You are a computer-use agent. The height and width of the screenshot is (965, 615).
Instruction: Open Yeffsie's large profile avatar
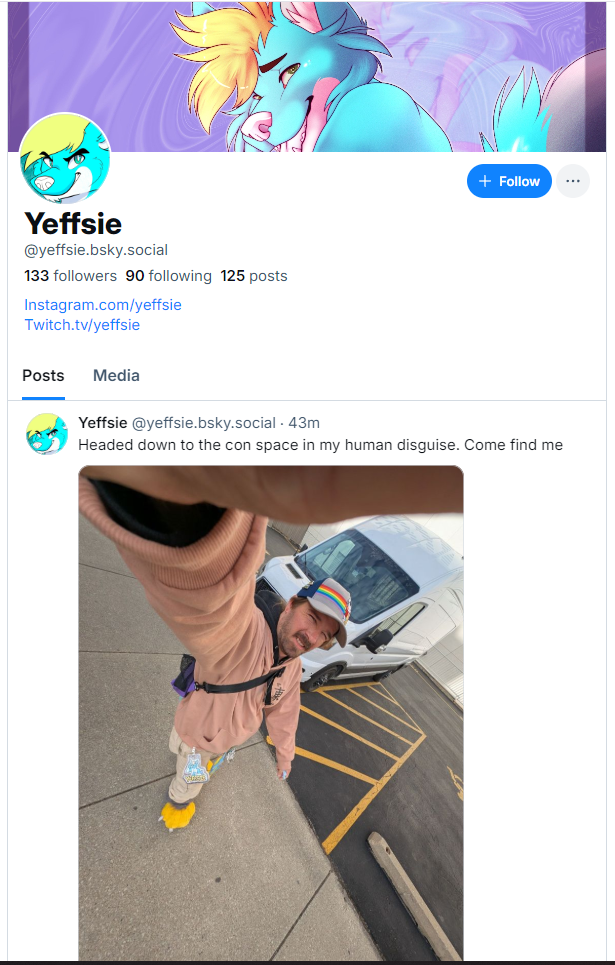tap(65, 158)
